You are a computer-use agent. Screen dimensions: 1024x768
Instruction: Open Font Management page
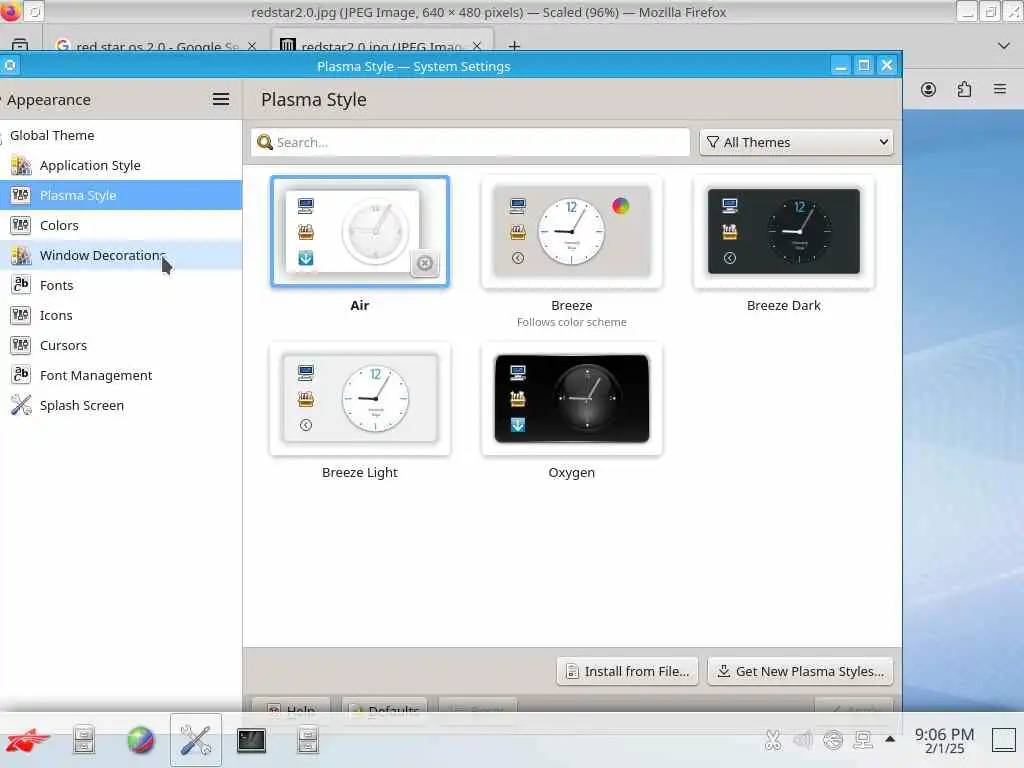click(x=121, y=376)
